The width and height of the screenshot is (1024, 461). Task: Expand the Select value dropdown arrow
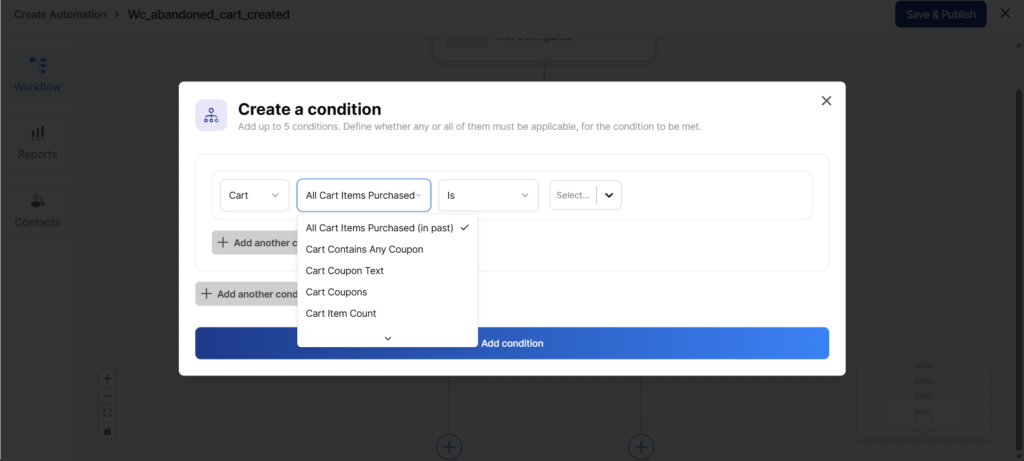coord(609,195)
